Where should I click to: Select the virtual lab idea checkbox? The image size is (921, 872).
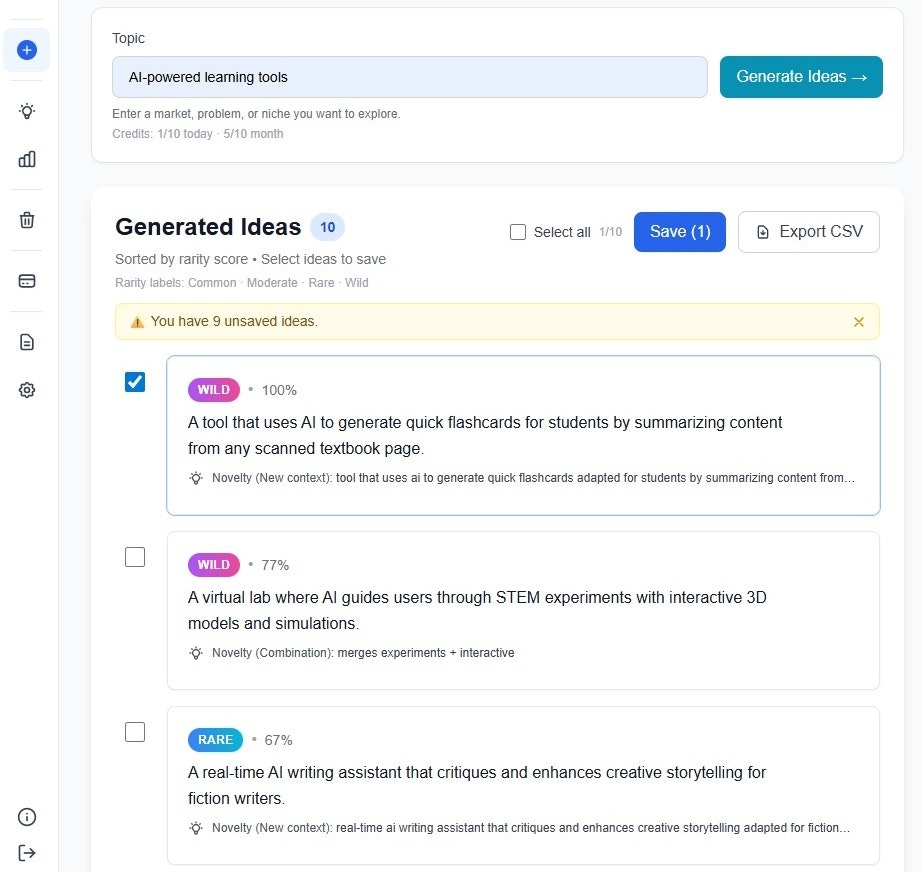(135, 557)
